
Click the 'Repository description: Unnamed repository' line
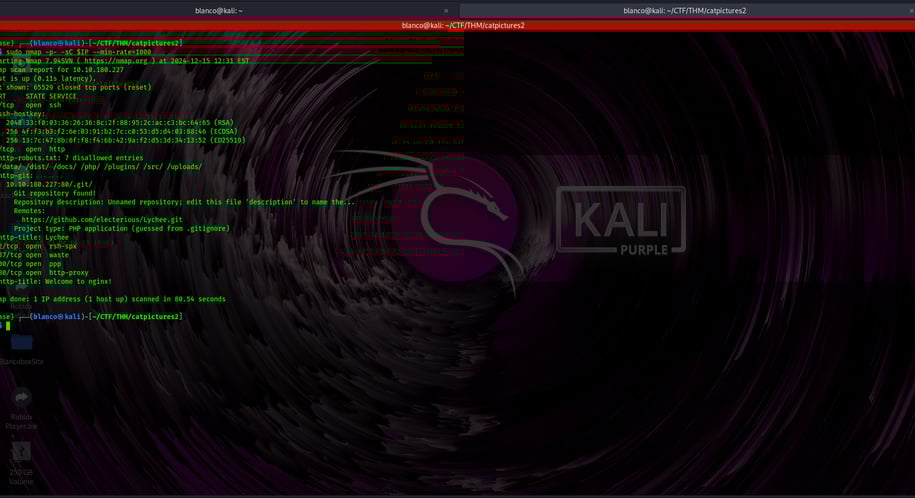coord(184,202)
